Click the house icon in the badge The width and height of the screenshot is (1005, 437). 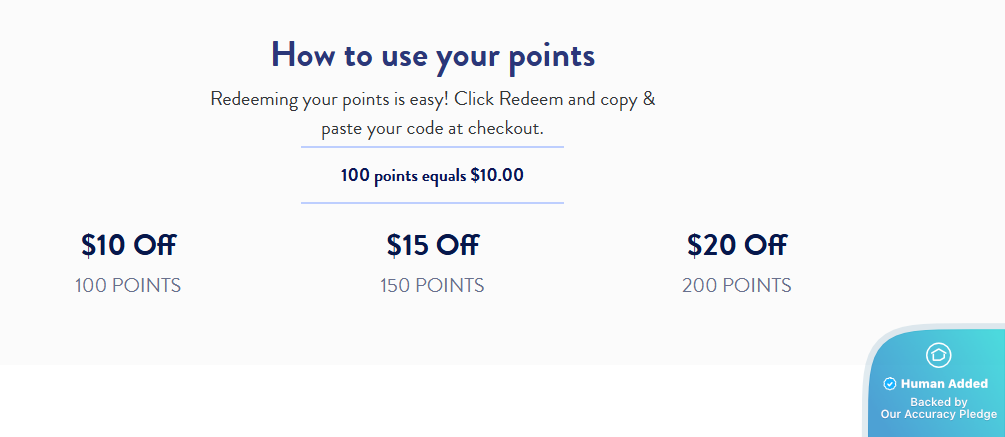click(938, 355)
